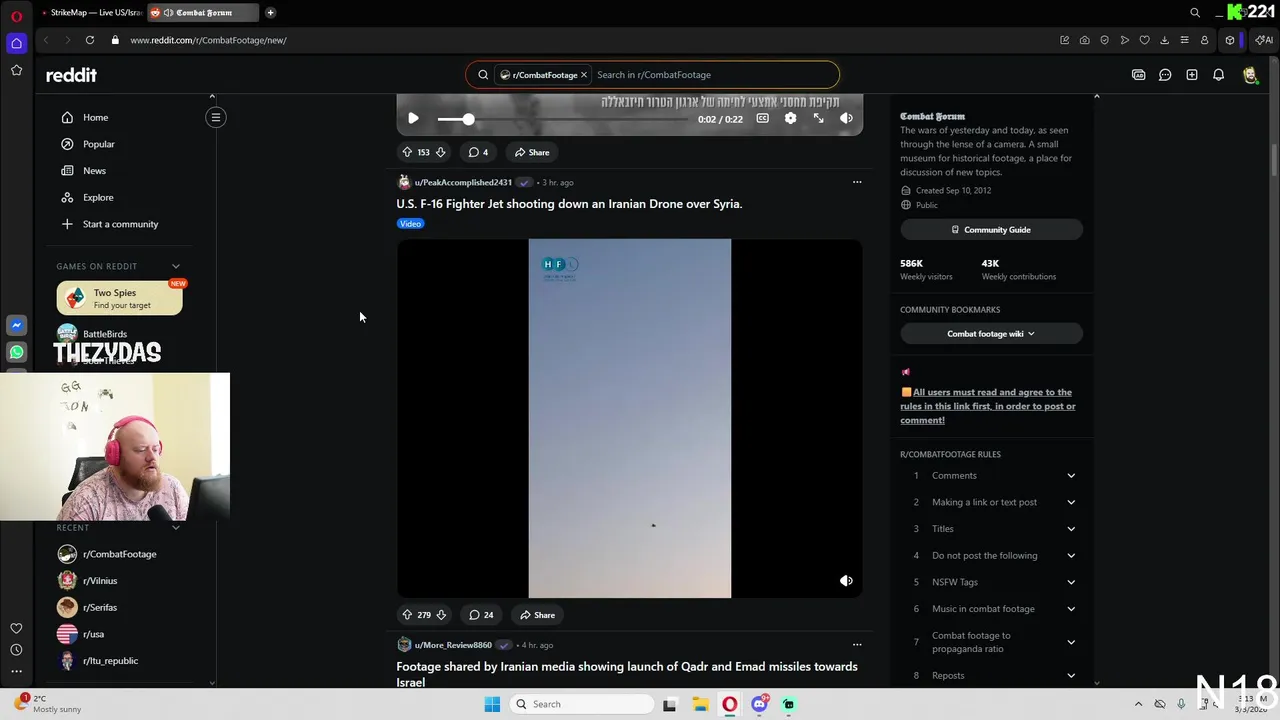Open Reddit notifications bell
The height and width of the screenshot is (720, 1280).
click(1218, 75)
